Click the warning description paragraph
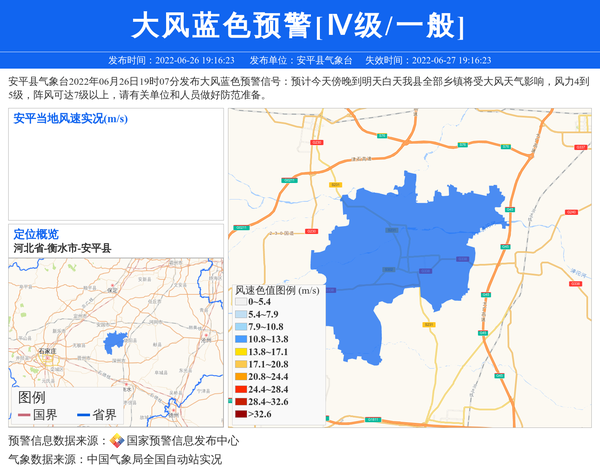 click(x=299, y=88)
